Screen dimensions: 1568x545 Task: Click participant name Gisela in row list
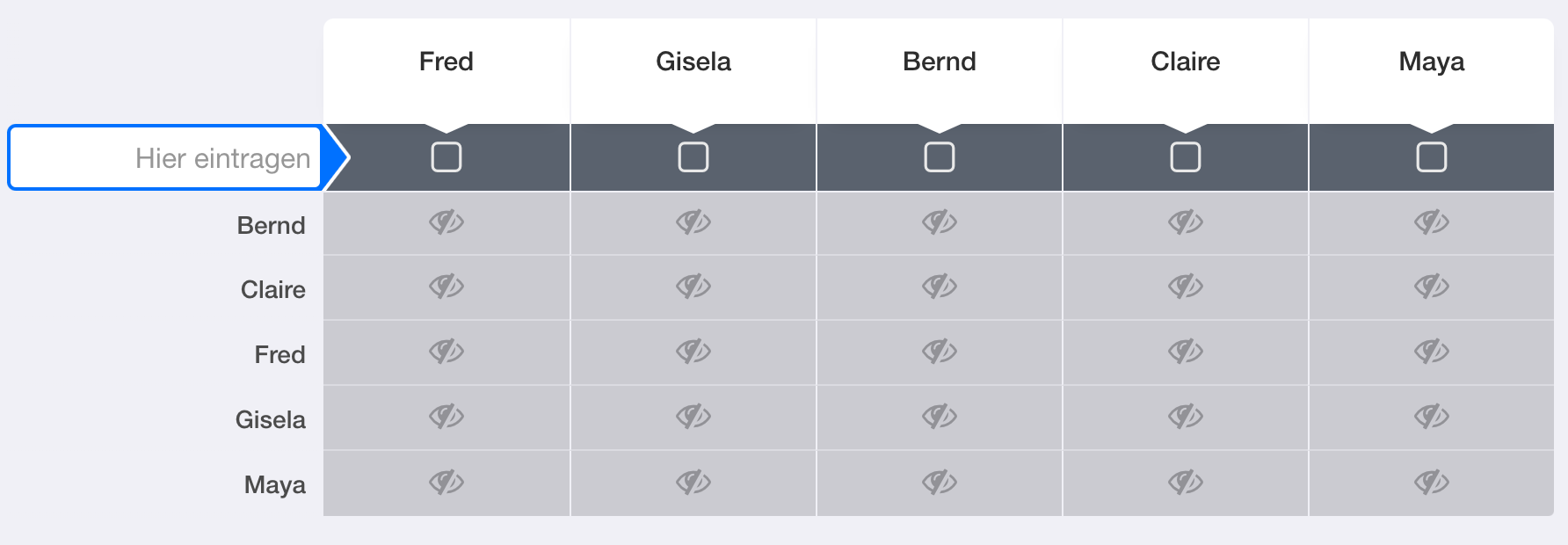(x=270, y=420)
